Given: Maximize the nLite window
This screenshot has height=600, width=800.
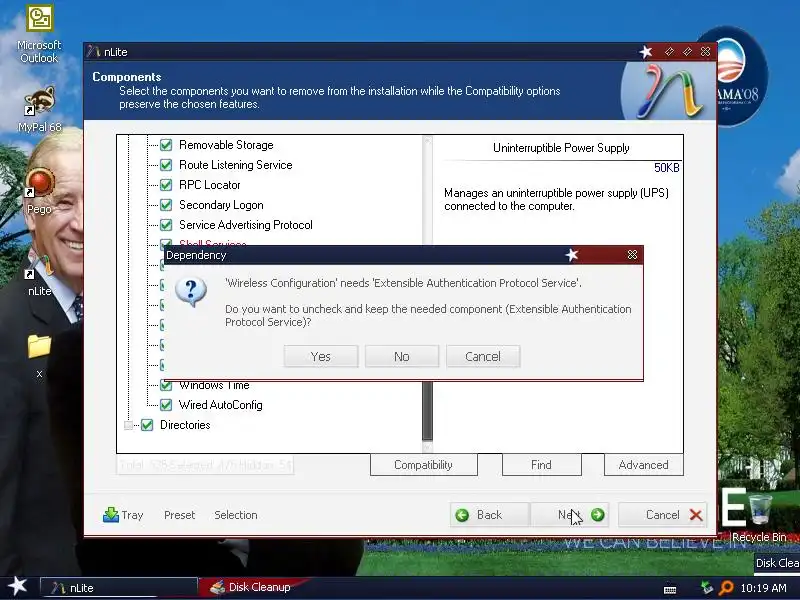Looking at the screenshot, I should pyautogui.click(x=687, y=52).
